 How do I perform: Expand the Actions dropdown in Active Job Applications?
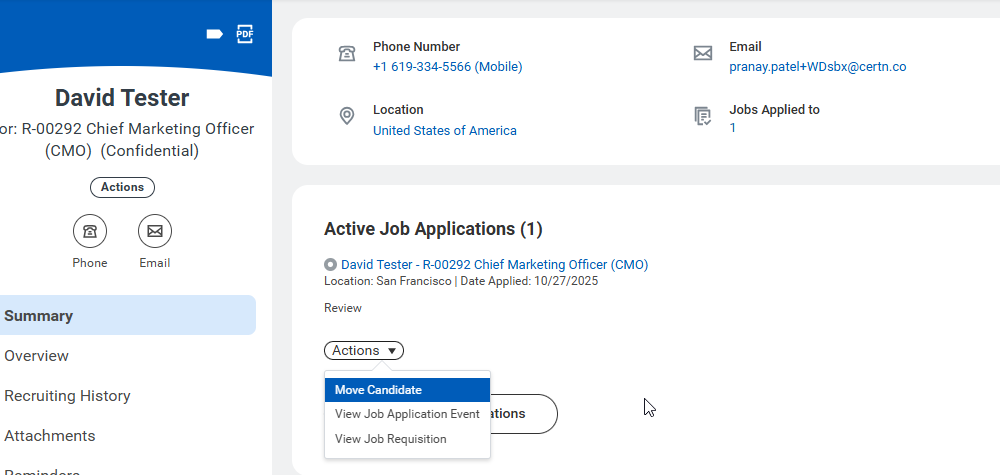pos(364,351)
